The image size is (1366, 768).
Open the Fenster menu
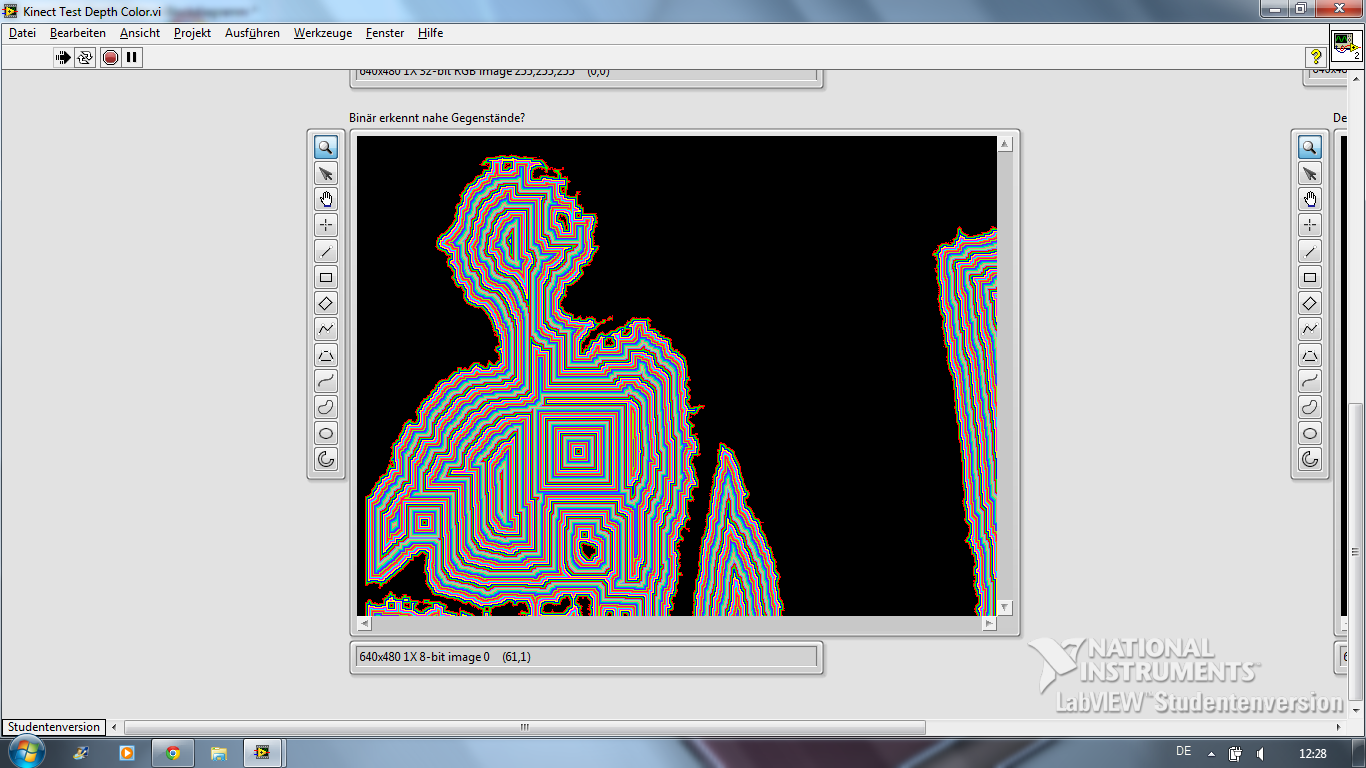[x=385, y=33]
